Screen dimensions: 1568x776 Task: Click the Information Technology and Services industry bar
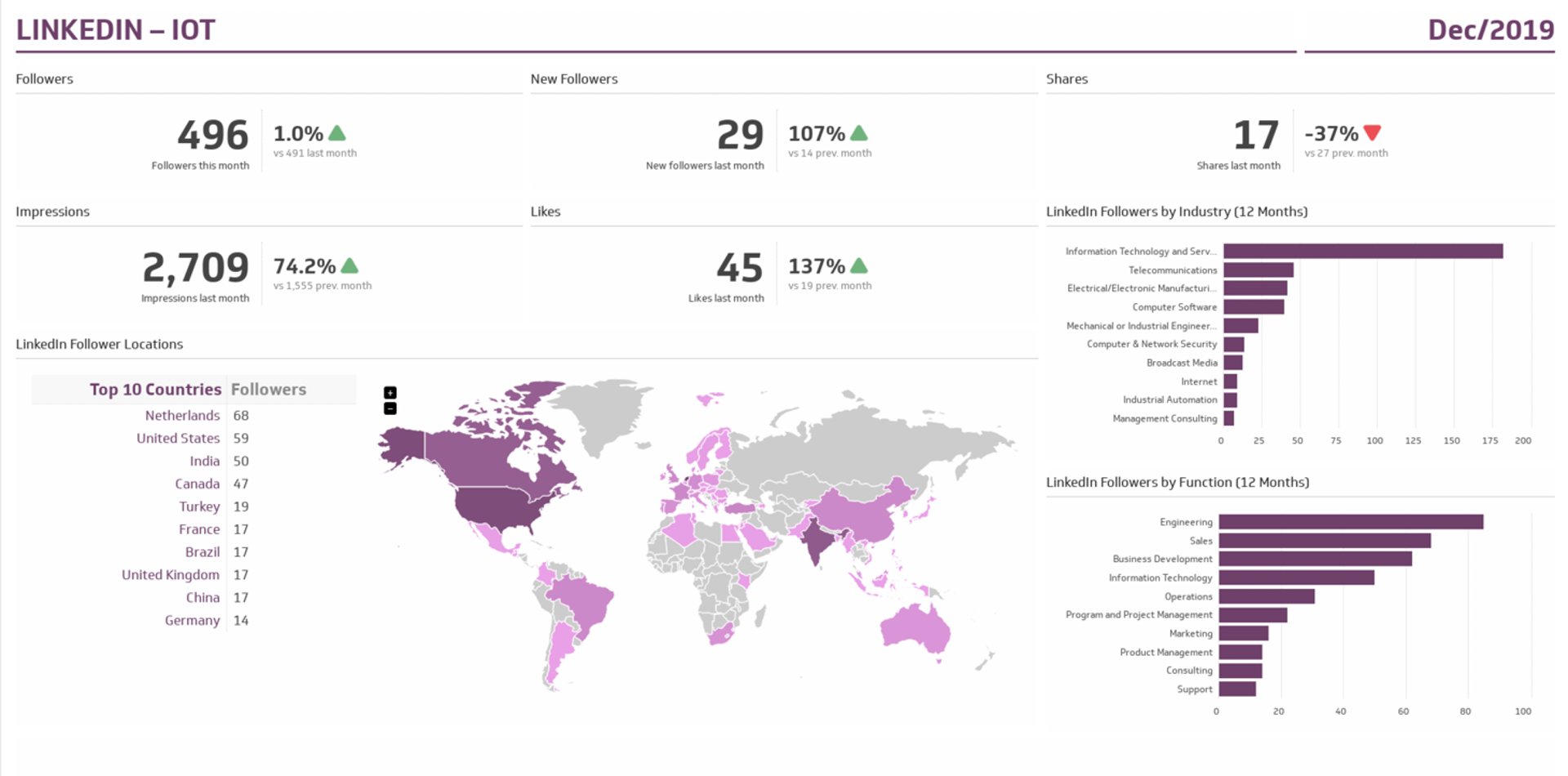click(x=1362, y=252)
